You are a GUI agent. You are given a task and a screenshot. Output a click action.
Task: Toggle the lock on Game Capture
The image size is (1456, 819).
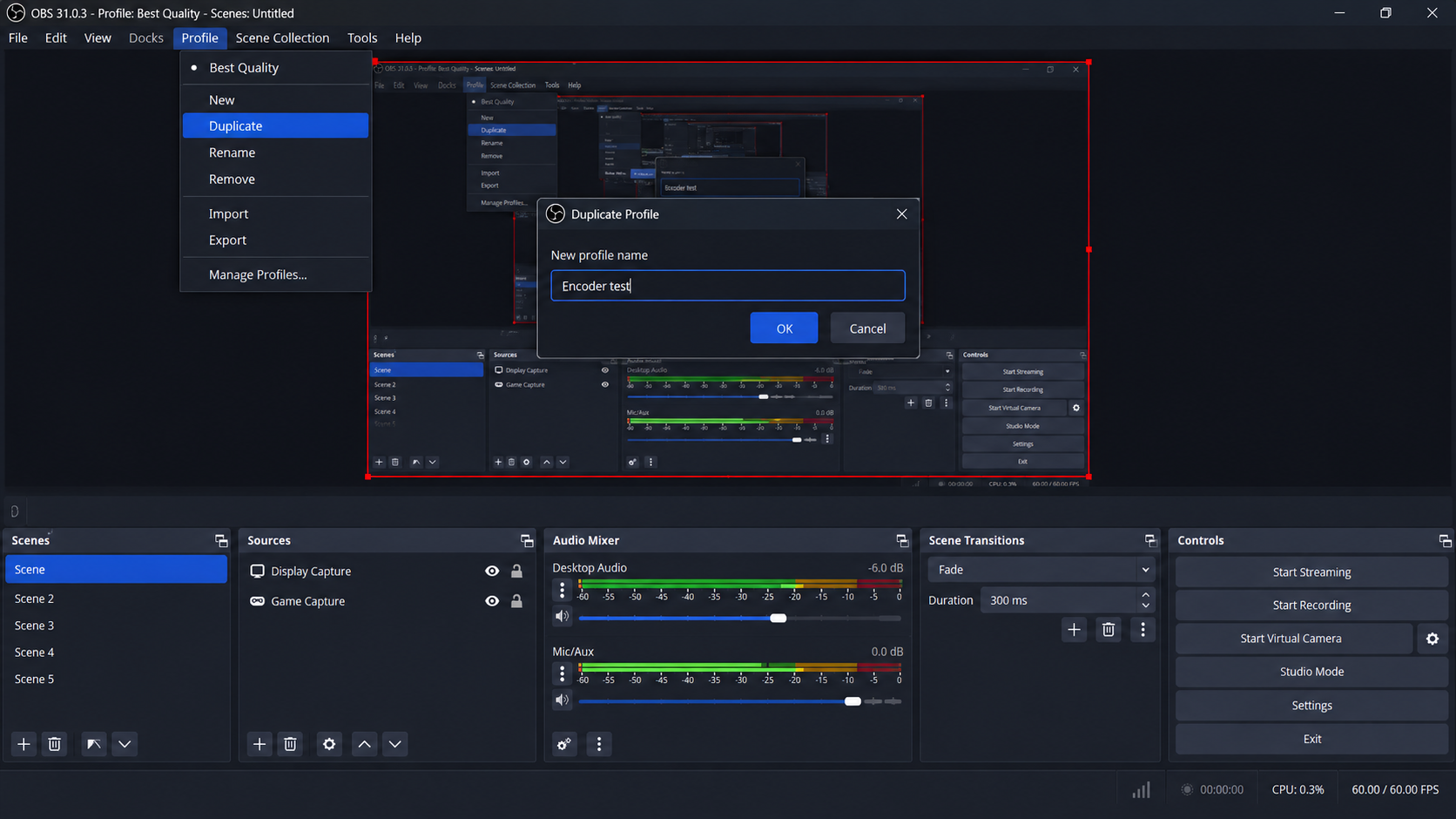click(x=516, y=601)
